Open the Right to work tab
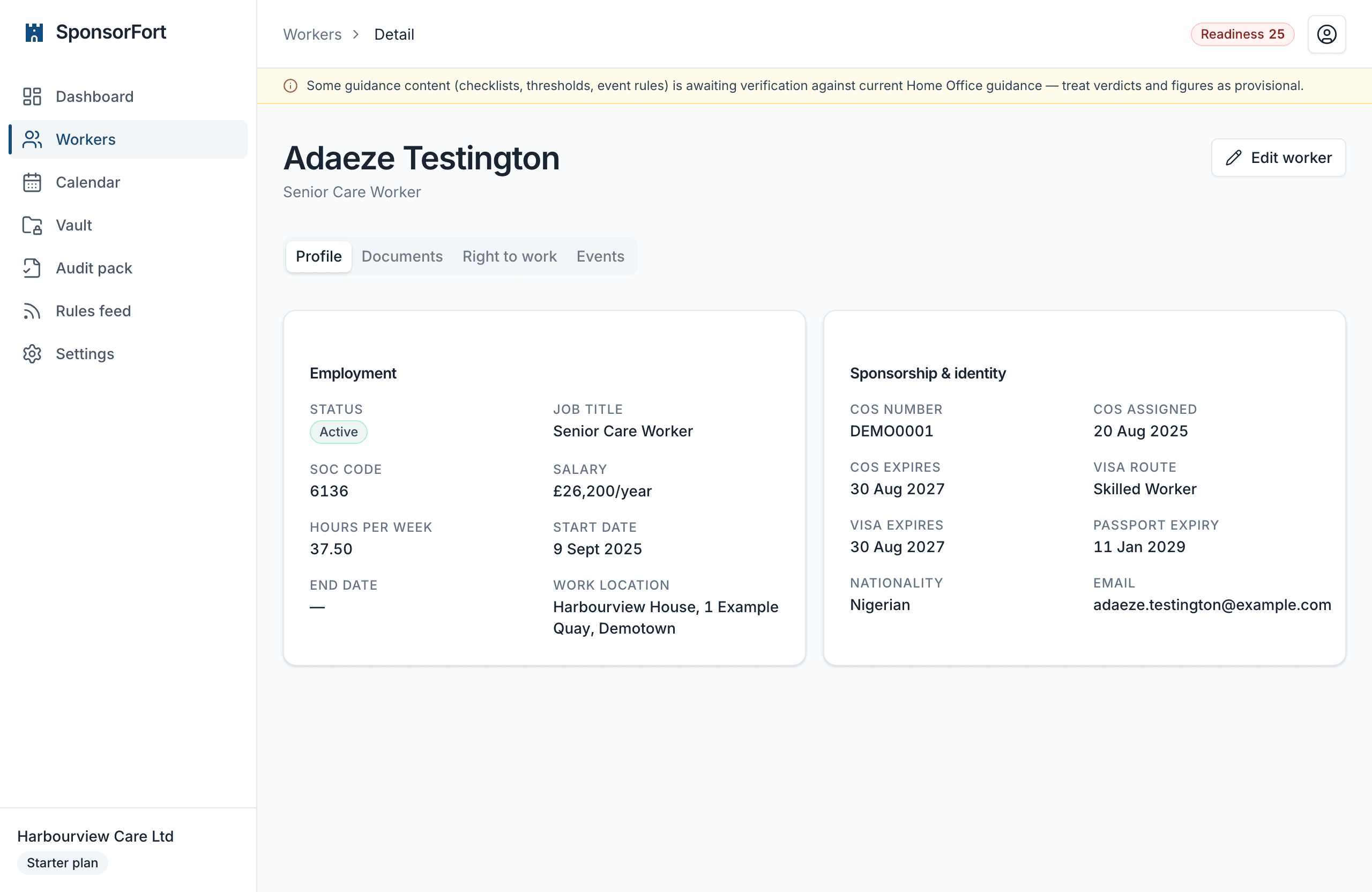Image resolution: width=1372 pixels, height=892 pixels. click(510, 256)
